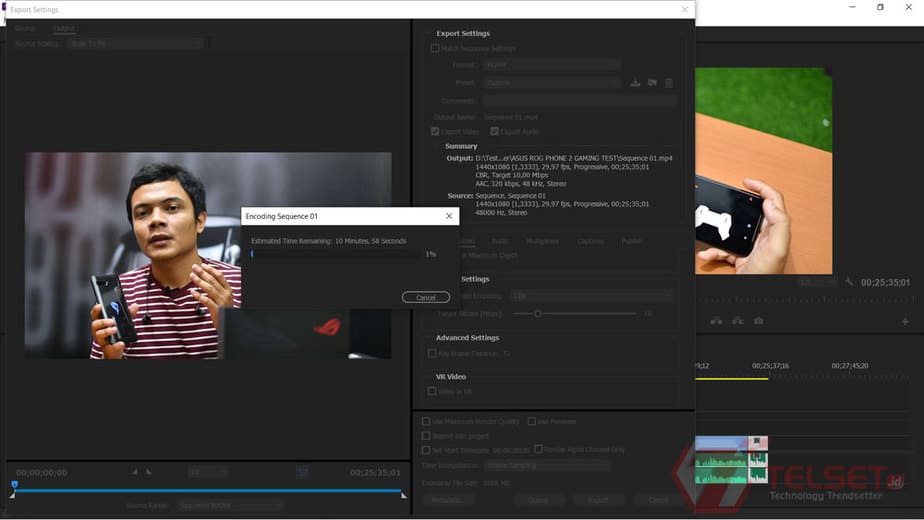Click the Program Monitor video preview
This screenshot has width=924, height=520.
764,170
